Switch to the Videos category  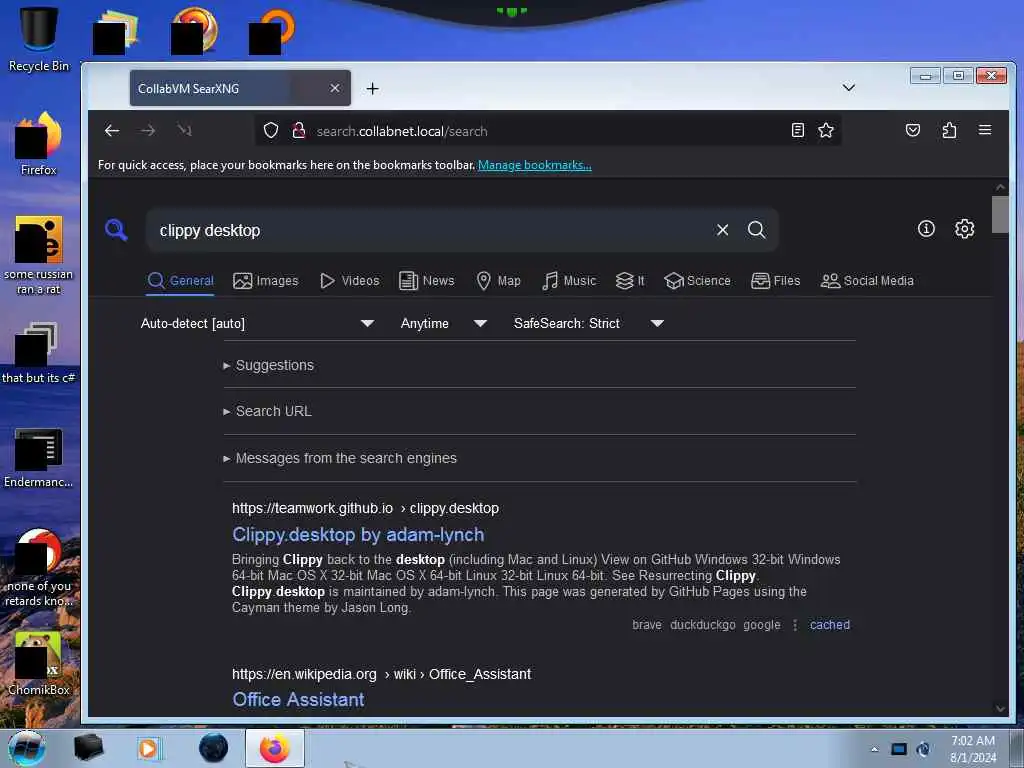click(x=349, y=281)
